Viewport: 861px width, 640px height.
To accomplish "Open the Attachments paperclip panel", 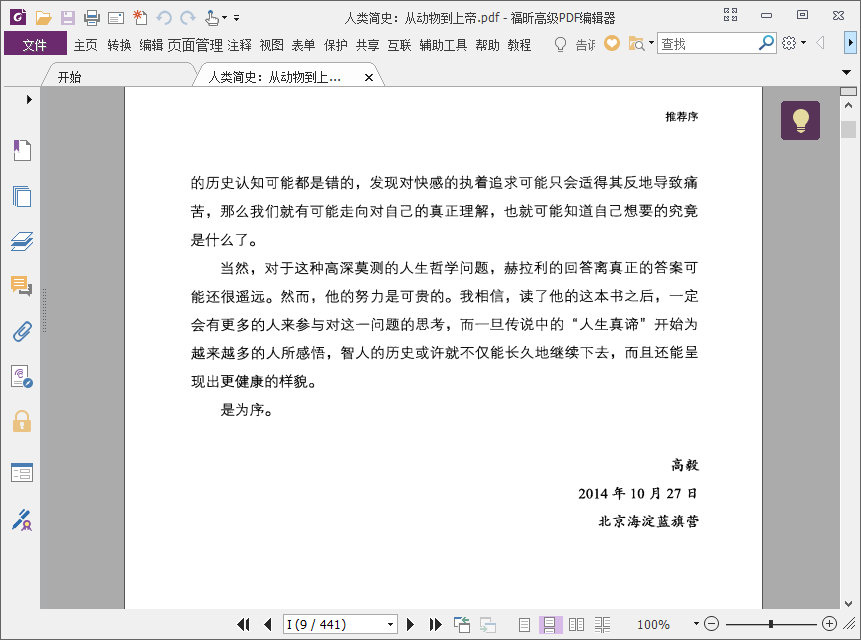I will pos(22,332).
